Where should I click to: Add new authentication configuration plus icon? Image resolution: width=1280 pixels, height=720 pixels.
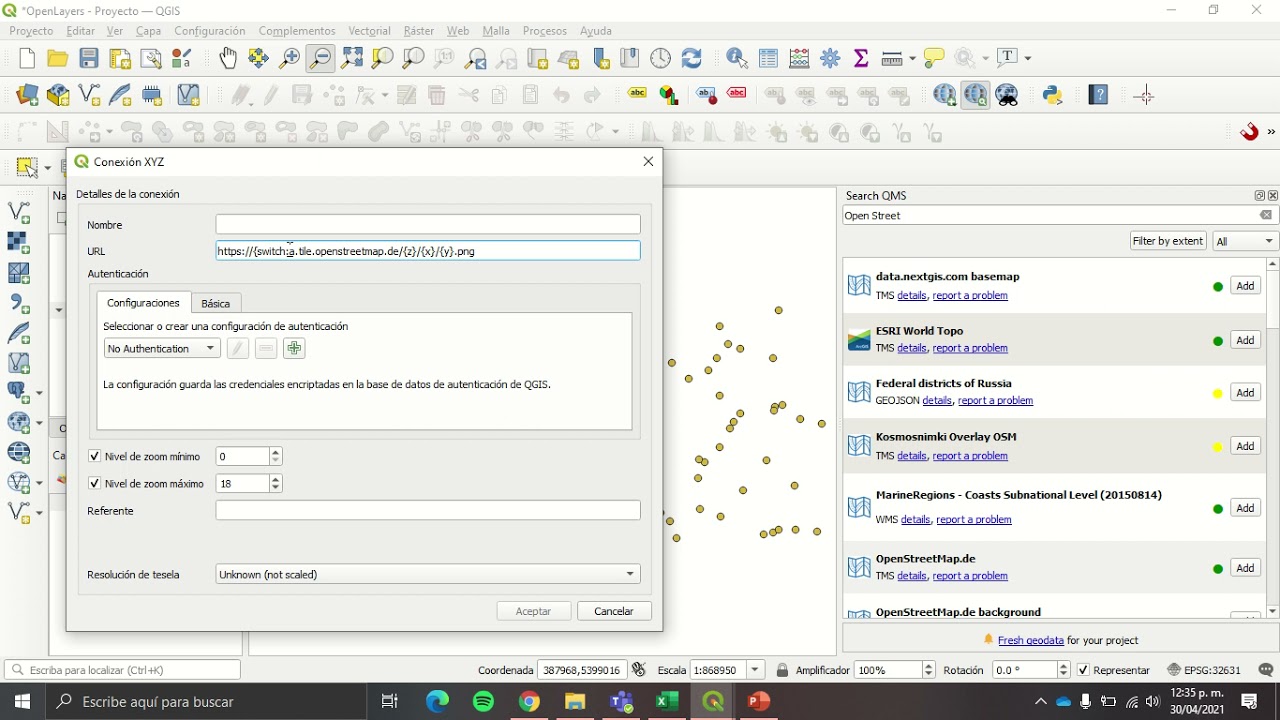tap(294, 348)
